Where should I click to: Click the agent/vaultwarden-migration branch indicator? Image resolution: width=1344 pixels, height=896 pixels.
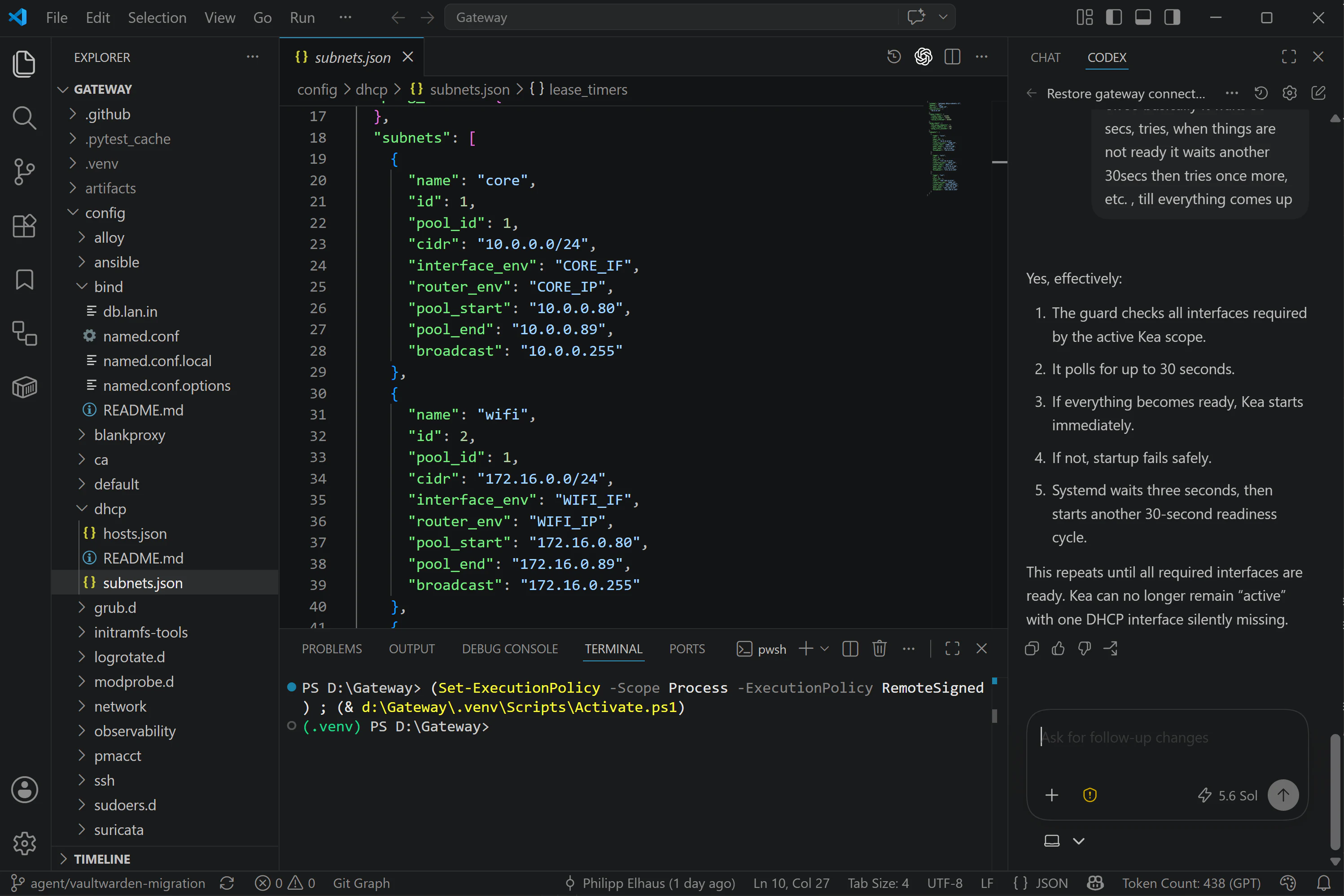[x=109, y=883]
